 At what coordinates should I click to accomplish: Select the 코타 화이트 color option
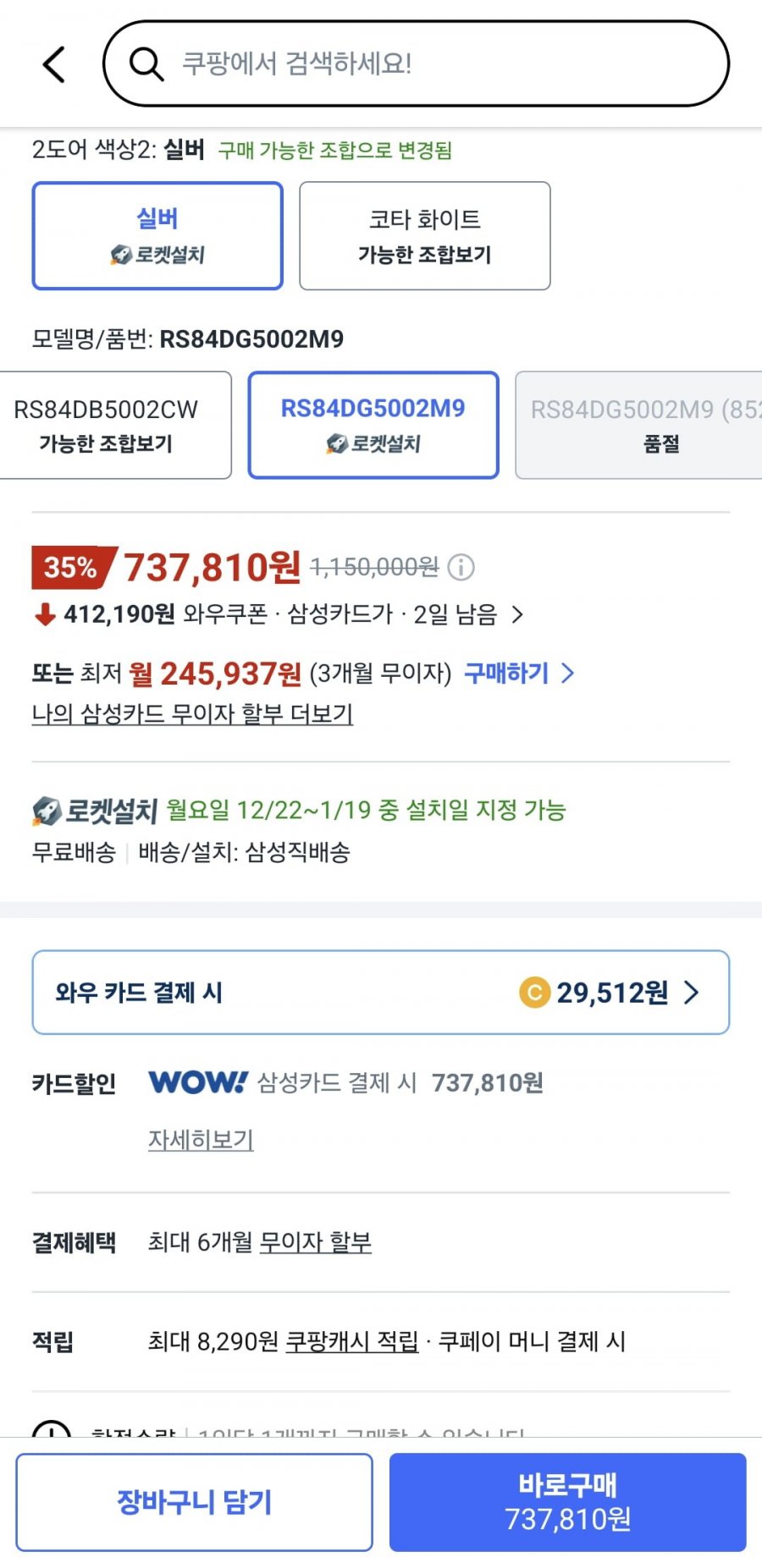(425, 236)
